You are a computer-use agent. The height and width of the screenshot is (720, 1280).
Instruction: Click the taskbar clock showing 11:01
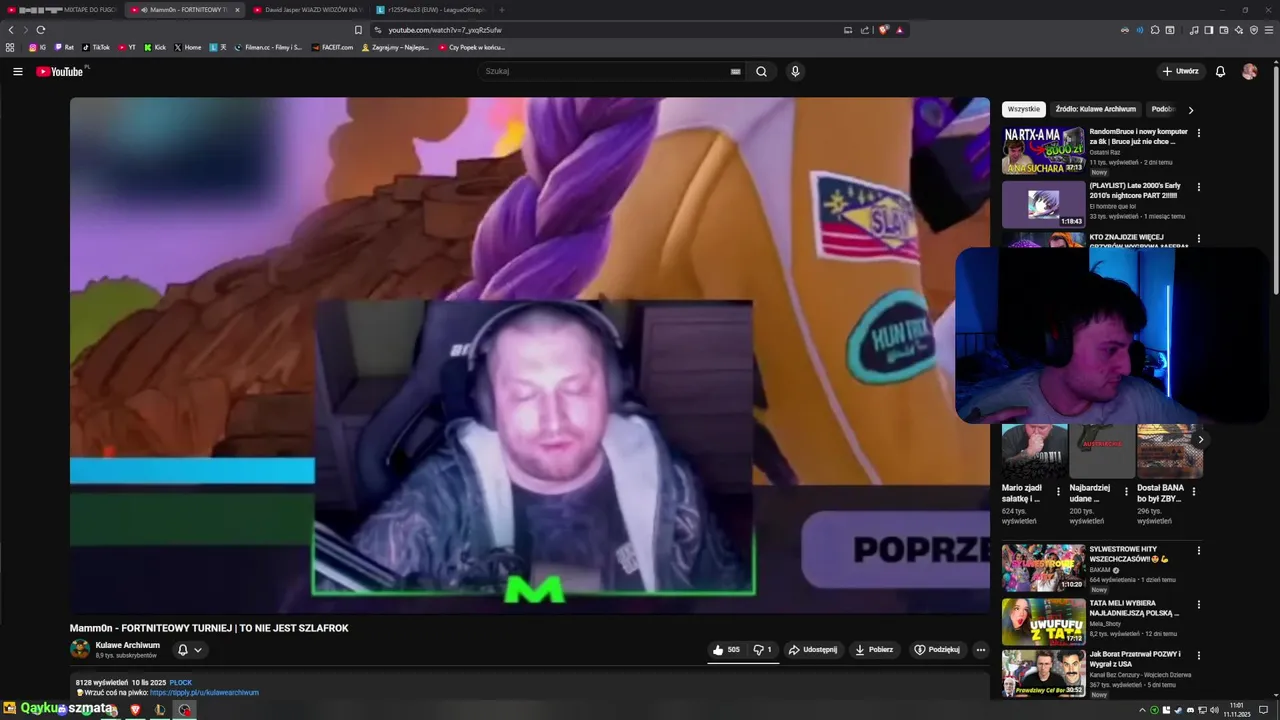pos(1237,710)
